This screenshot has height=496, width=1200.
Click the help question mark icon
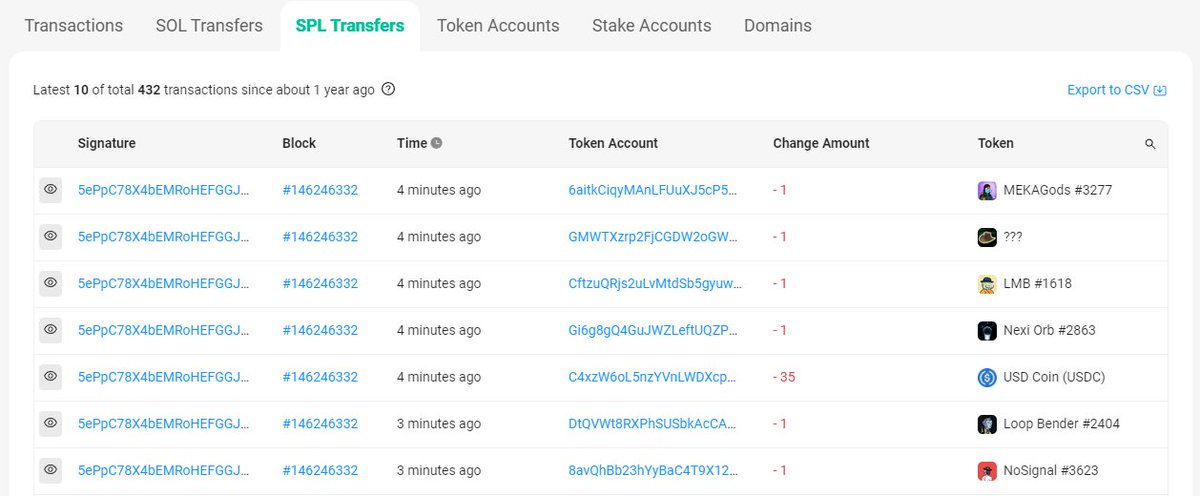[x=388, y=89]
